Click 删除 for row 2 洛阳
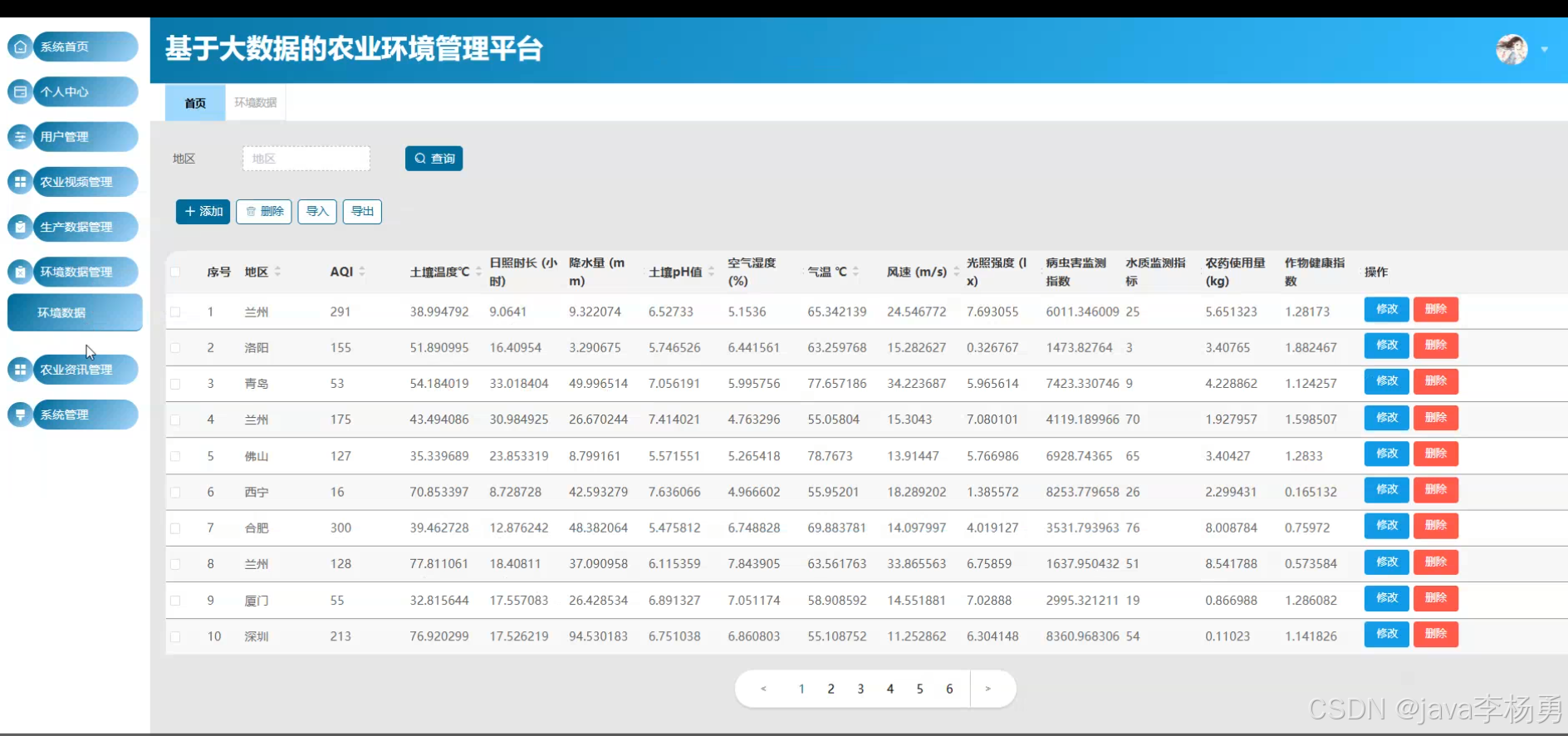 (1435, 346)
